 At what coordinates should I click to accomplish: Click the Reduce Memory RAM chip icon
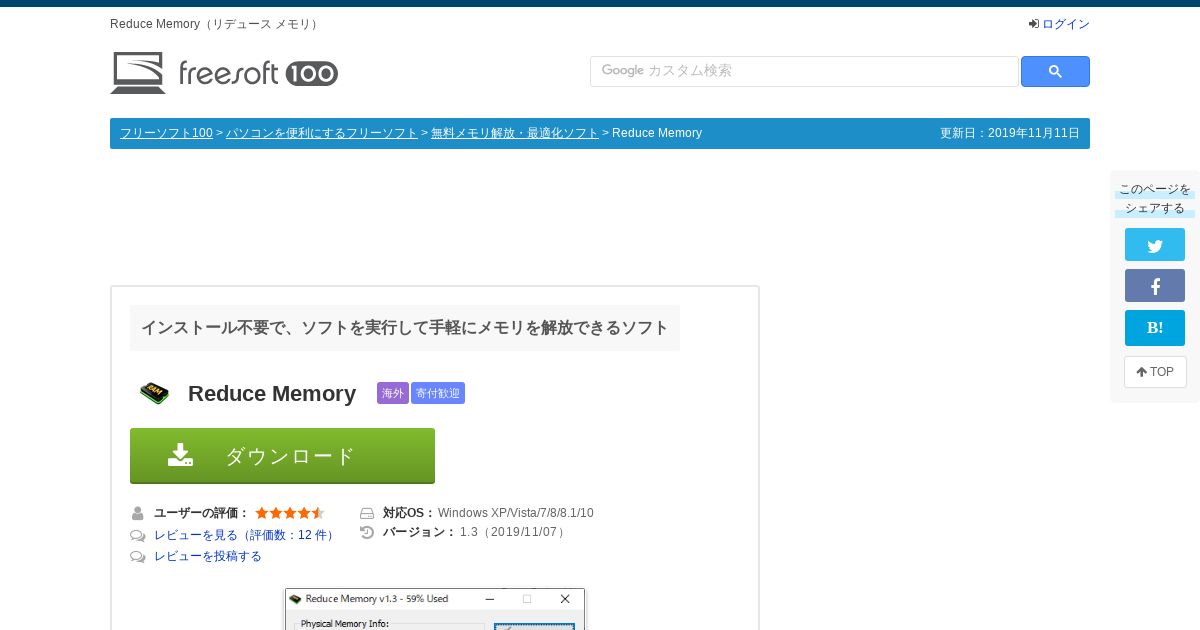pyautogui.click(x=154, y=393)
